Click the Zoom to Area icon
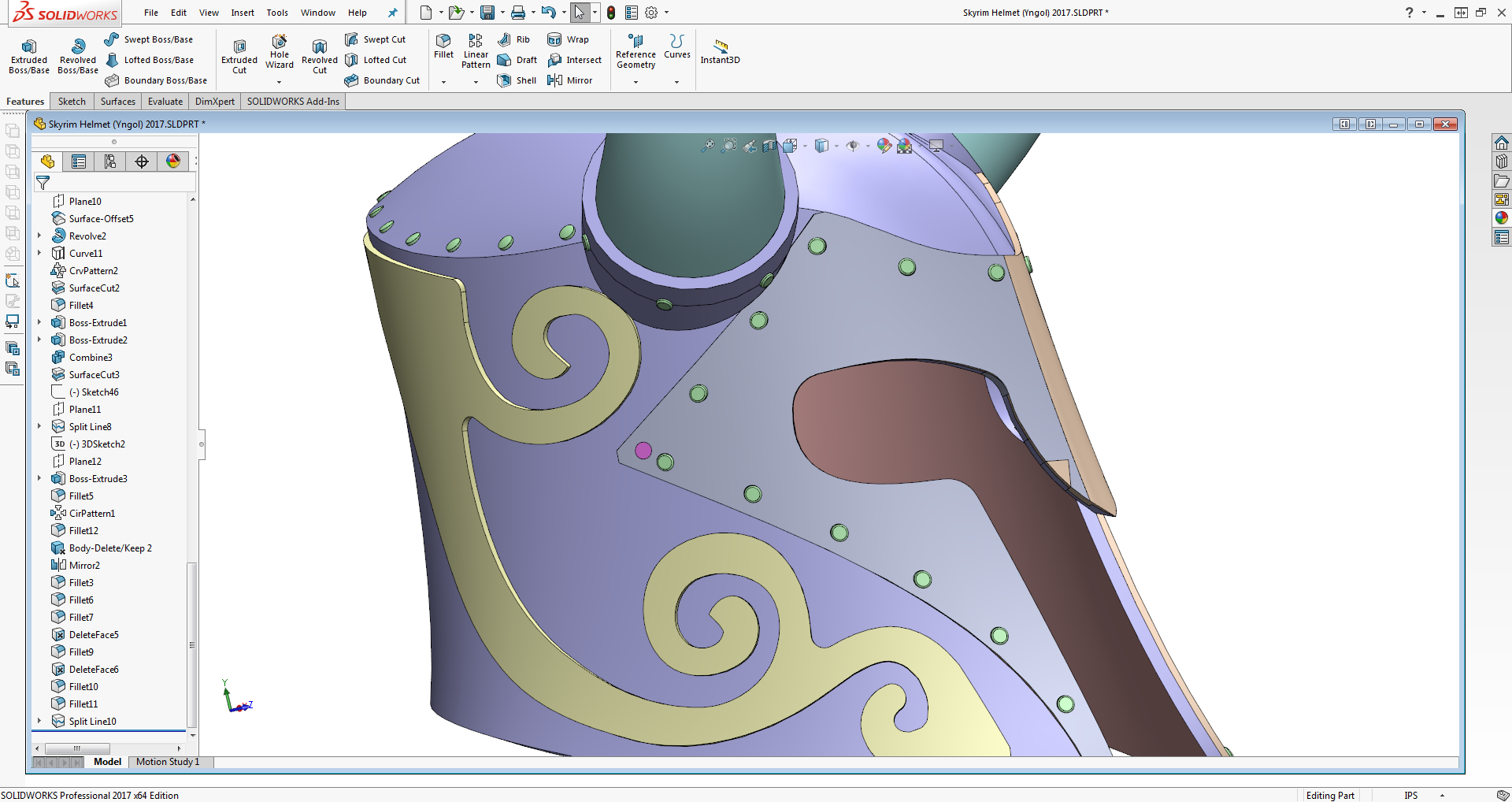Image resolution: width=1512 pixels, height=802 pixels. 729,146
